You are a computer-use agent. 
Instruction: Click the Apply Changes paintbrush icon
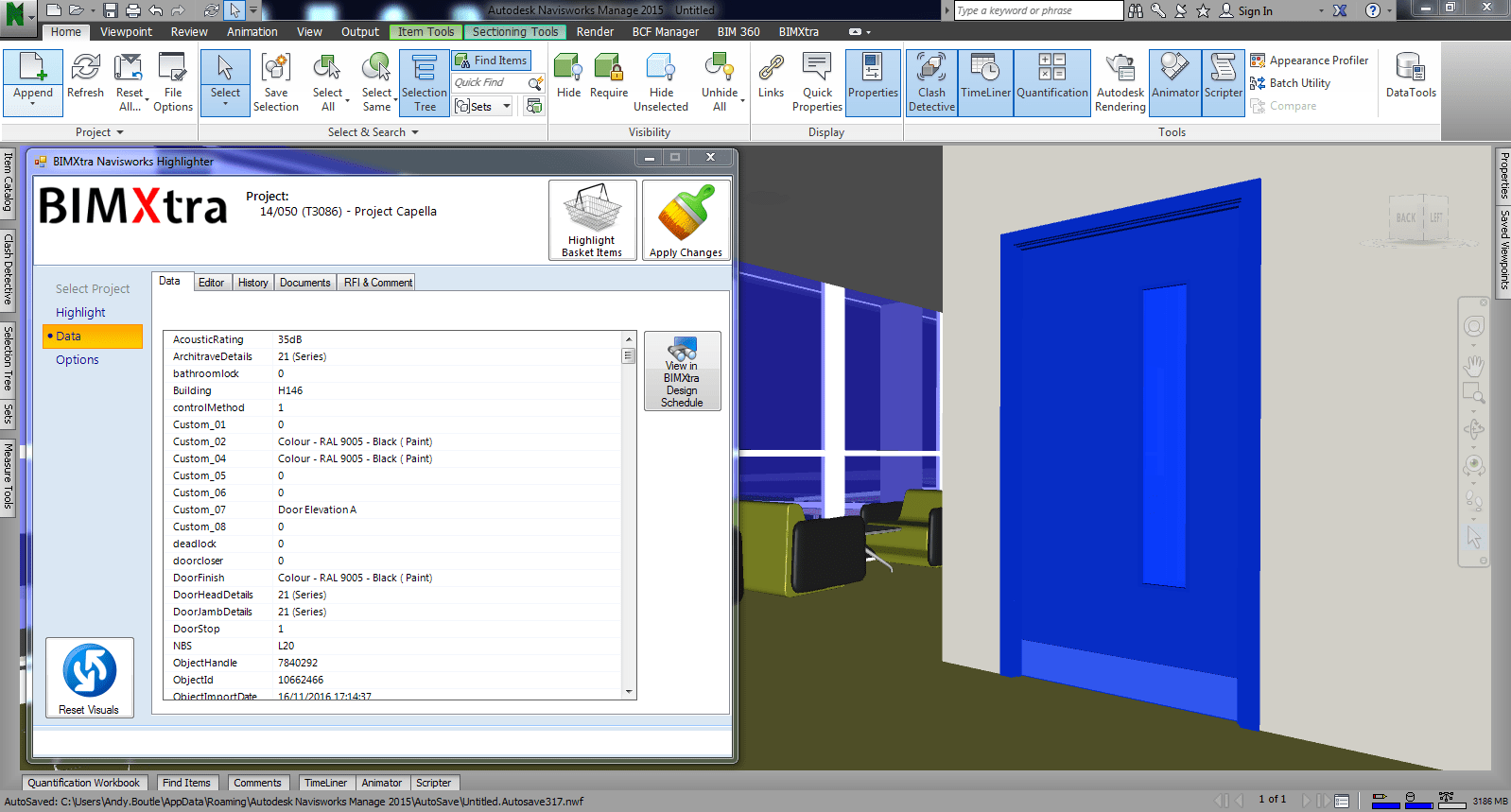pos(686,213)
